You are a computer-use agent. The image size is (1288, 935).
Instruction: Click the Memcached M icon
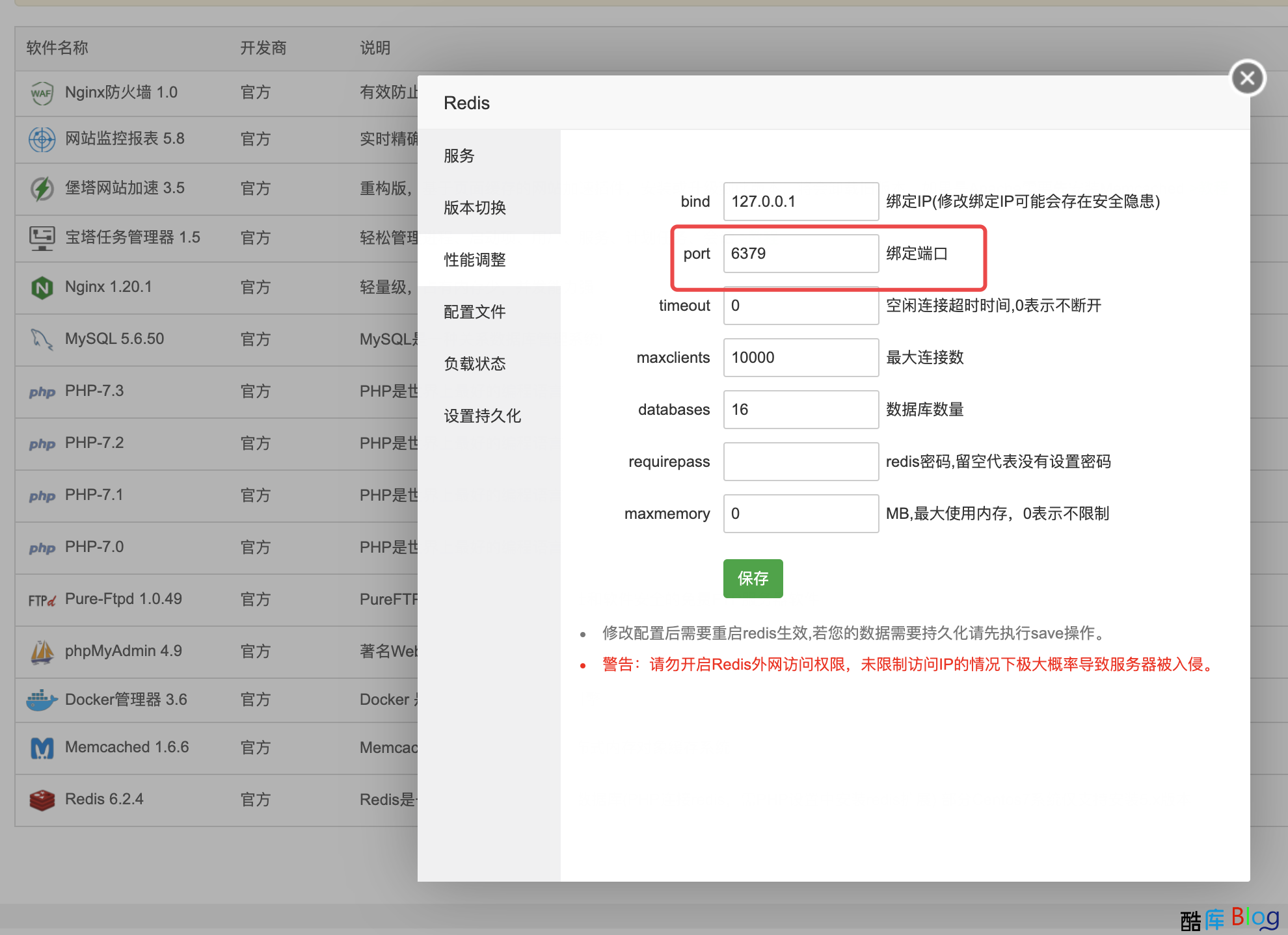42,748
